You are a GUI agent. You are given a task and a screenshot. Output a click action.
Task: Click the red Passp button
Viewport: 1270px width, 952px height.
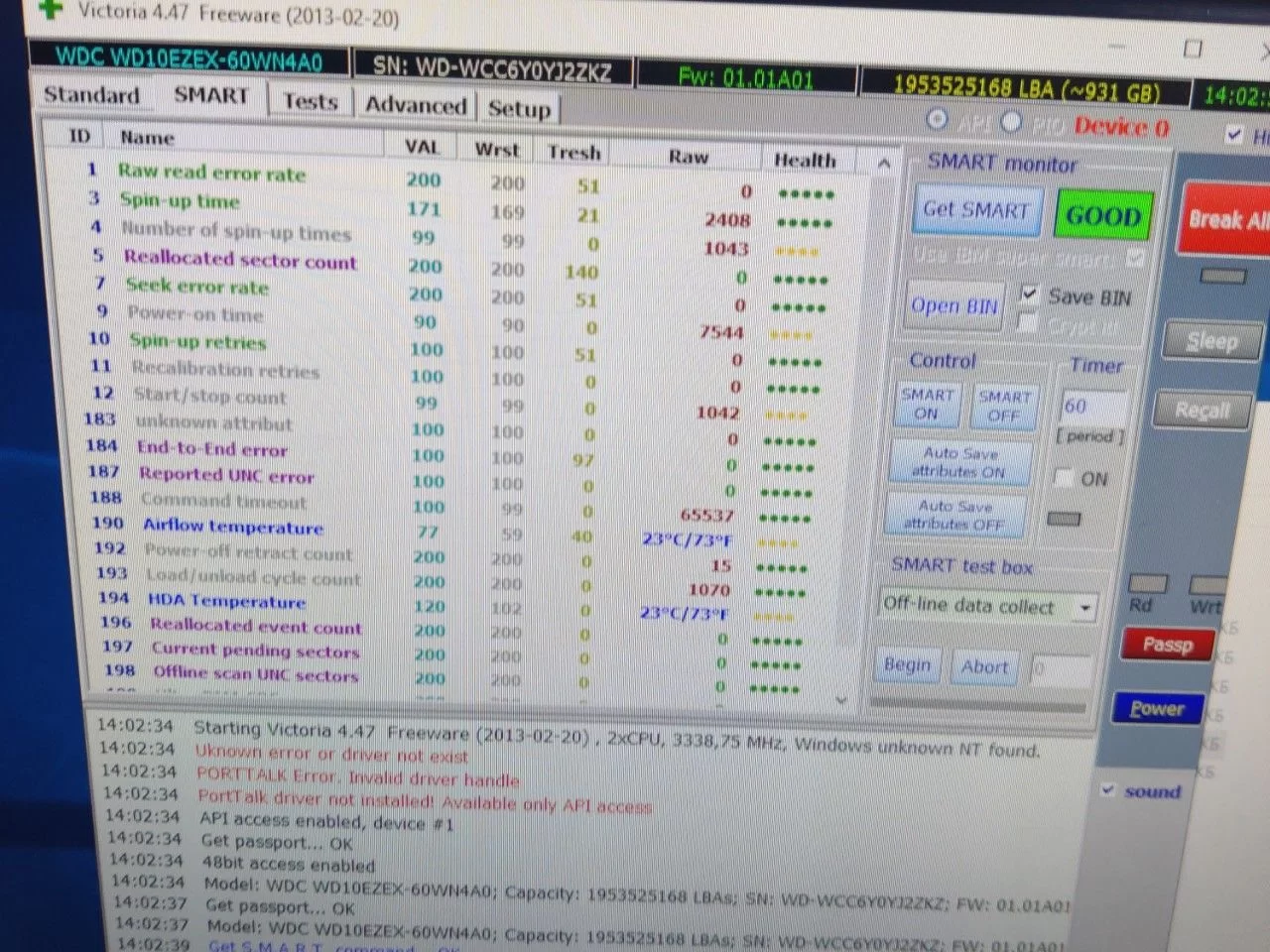point(1167,646)
